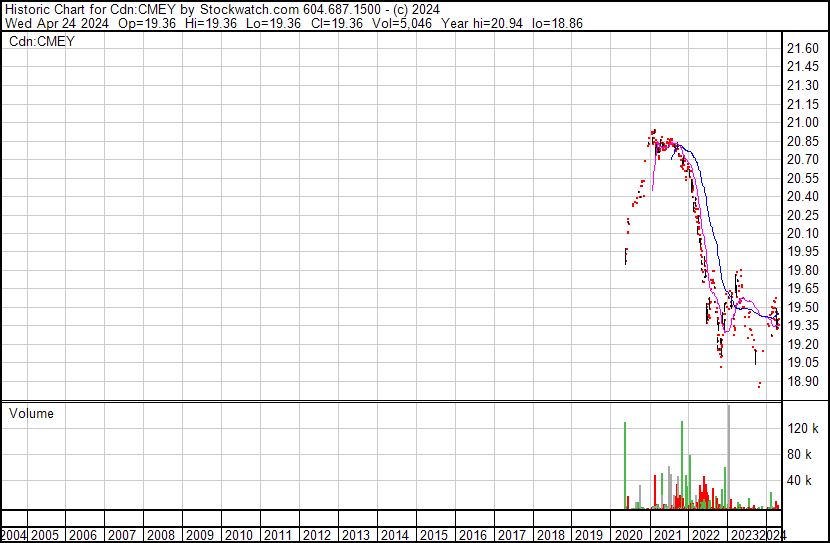The height and width of the screenshot is (543, 830).
Task: Click the Cdn:CMEY symbol label in chart
Action: click(x=42, y=41)
